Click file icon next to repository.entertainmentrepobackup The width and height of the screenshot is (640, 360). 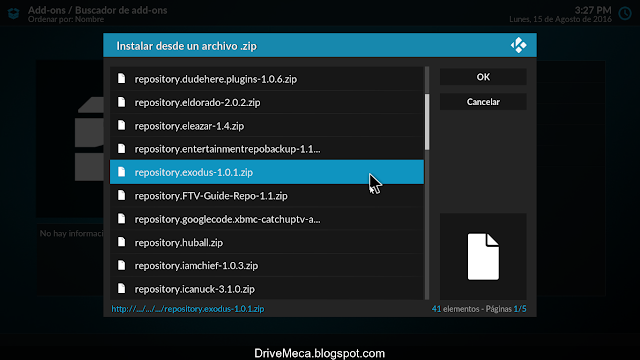click(121, 148)
